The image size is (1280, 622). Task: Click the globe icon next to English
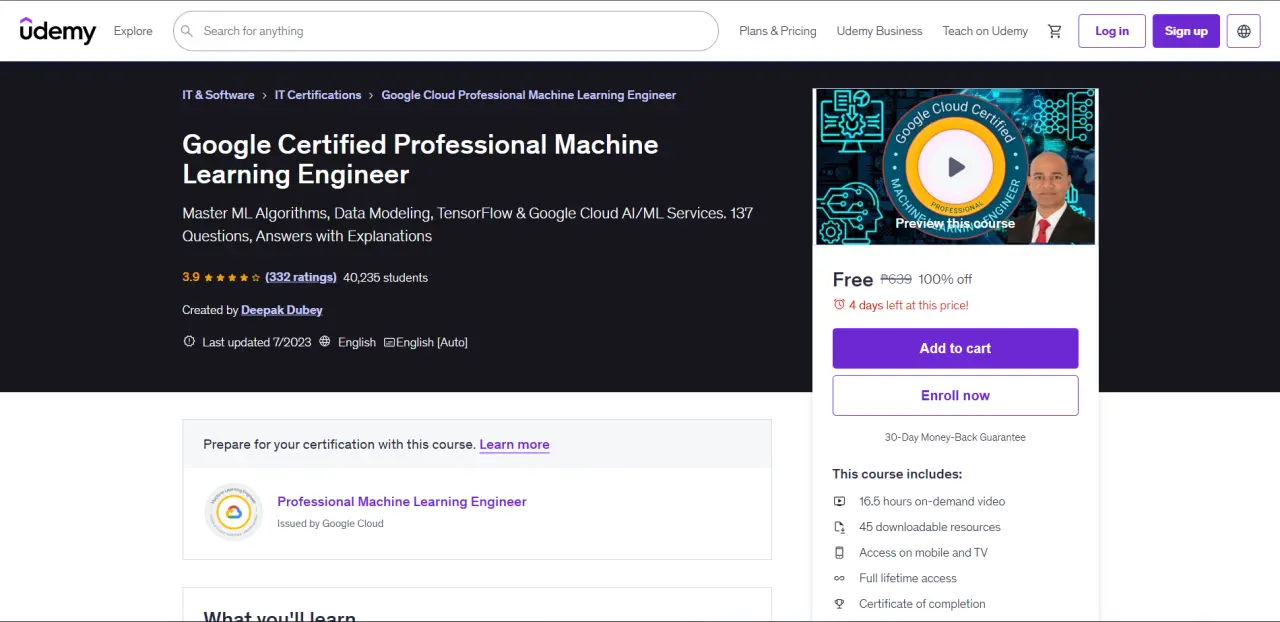[325, 342]
